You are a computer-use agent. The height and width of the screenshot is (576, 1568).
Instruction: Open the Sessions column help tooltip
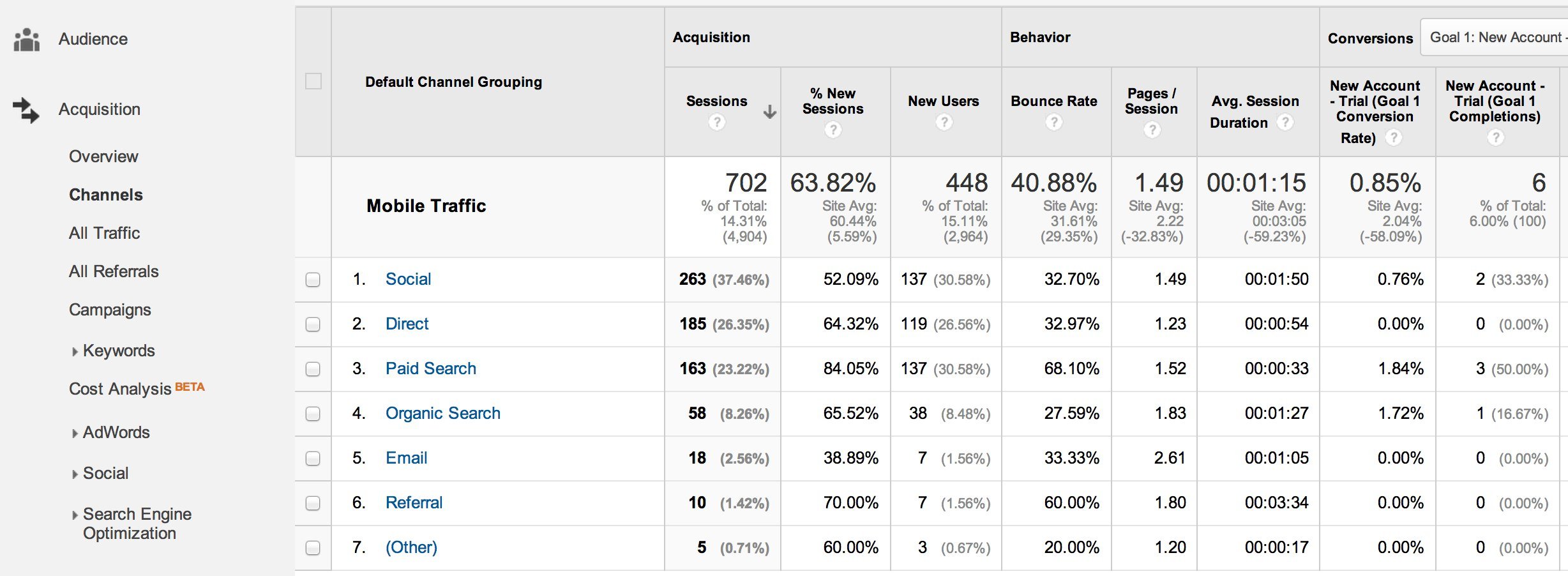(x=717, y=122)
